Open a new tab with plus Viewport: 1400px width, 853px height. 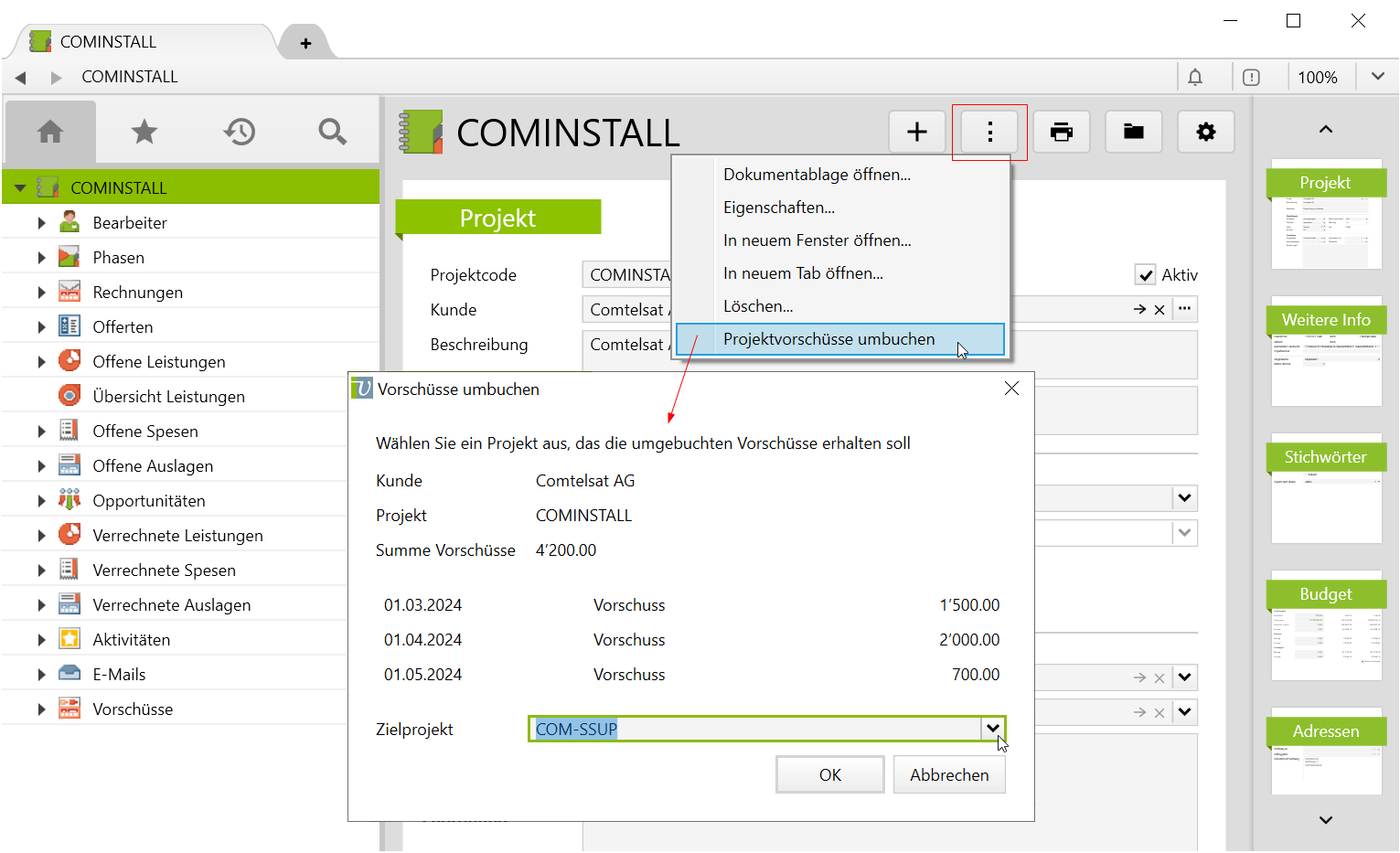pyautogui.click(x=305, y=43)
